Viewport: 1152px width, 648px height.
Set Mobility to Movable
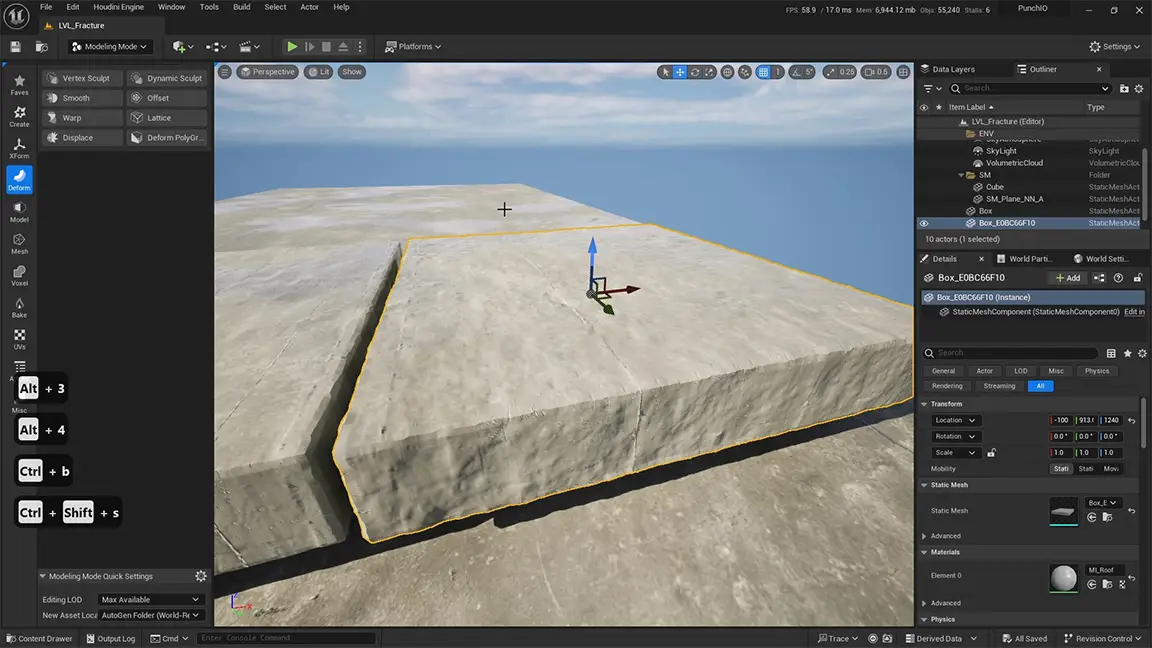pos(1111,469)
